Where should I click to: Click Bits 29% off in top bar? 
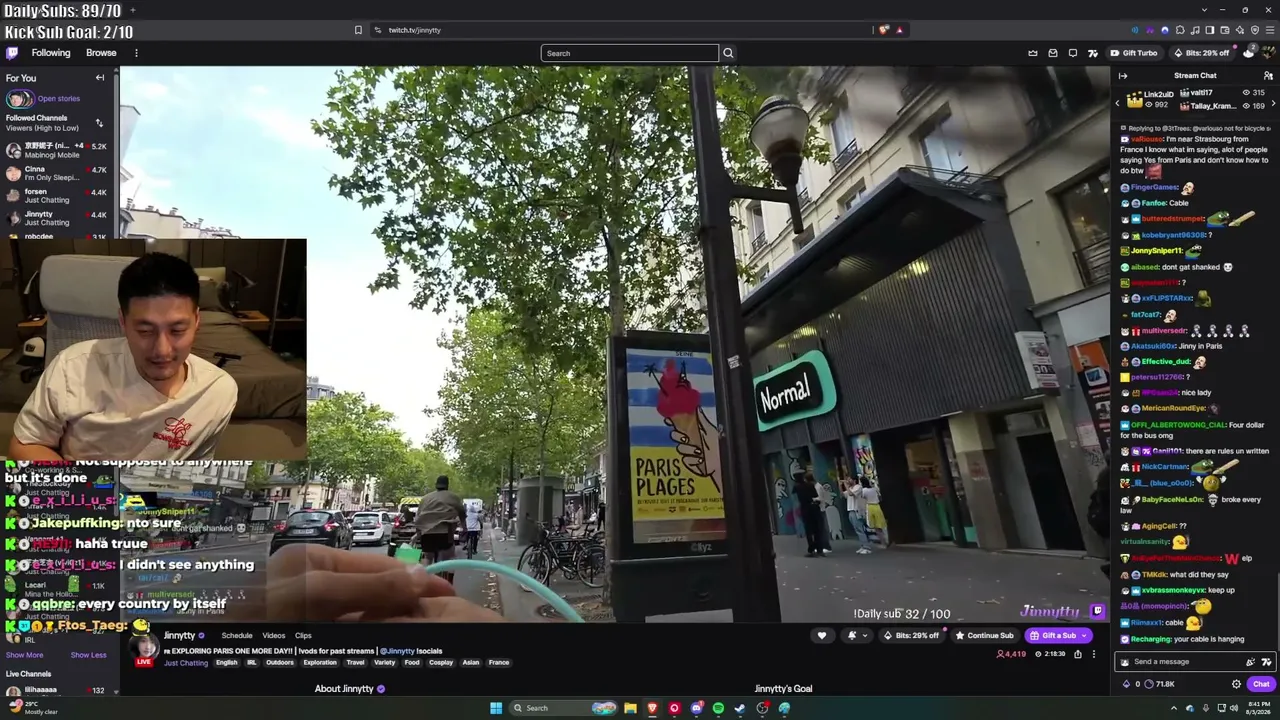pos(1201,53)
